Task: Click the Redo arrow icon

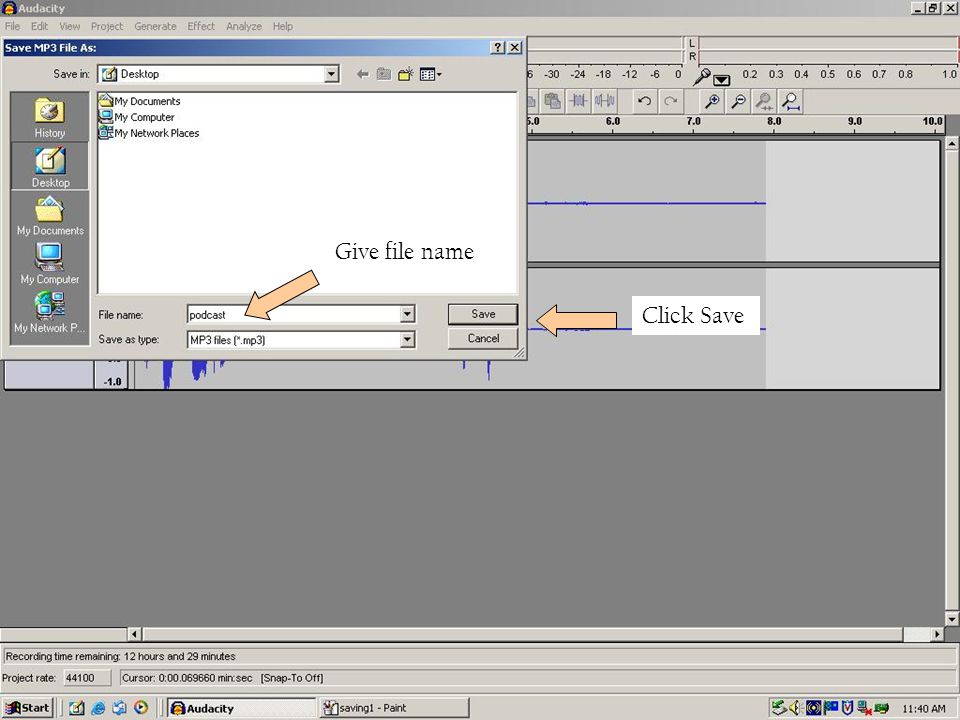Action: [x=670, y=101]
